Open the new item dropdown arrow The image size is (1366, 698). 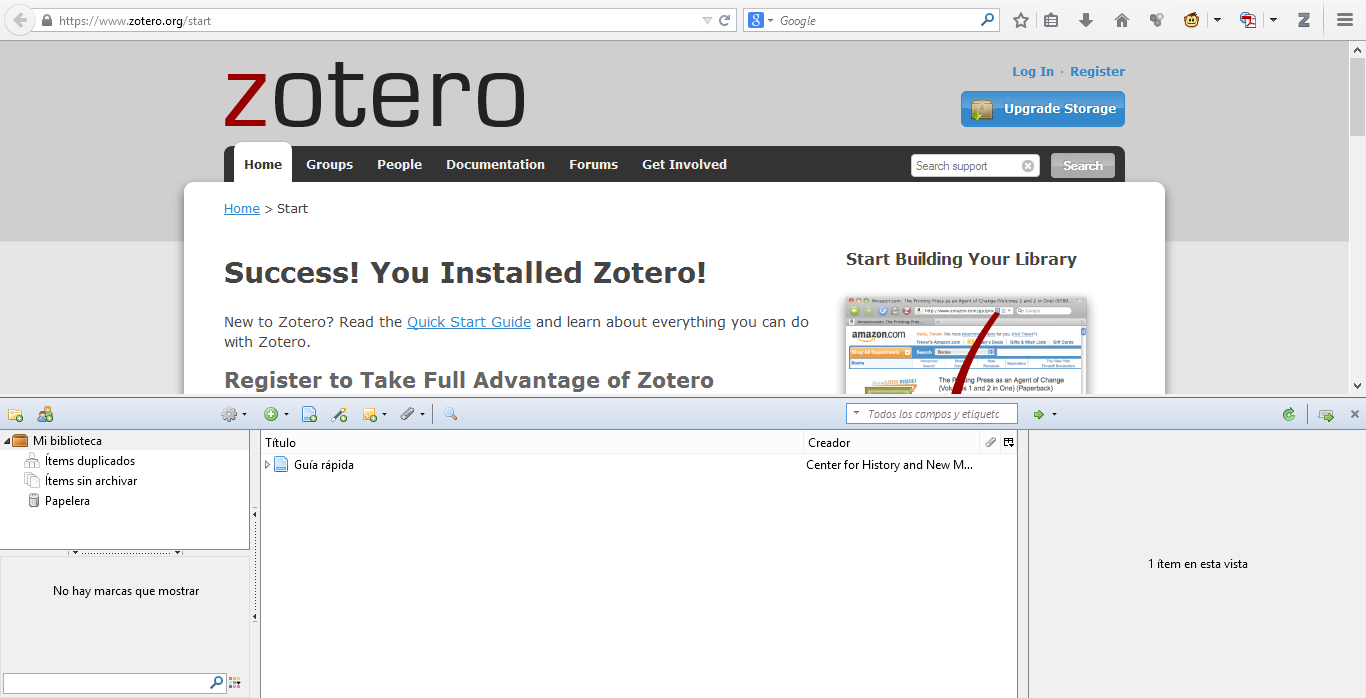click(x=284, y=413)
